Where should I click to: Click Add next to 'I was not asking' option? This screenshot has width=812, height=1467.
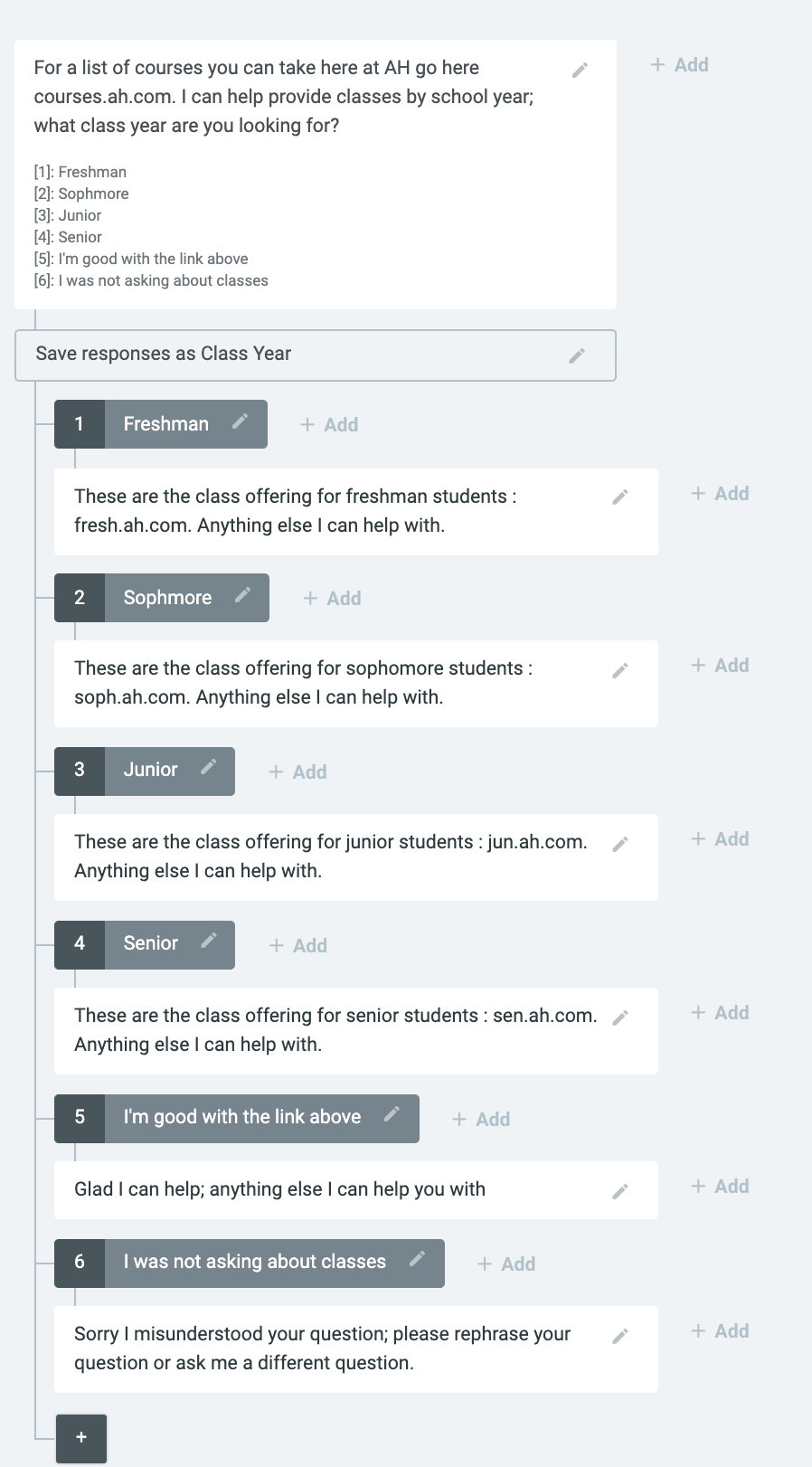[506, 1264]
